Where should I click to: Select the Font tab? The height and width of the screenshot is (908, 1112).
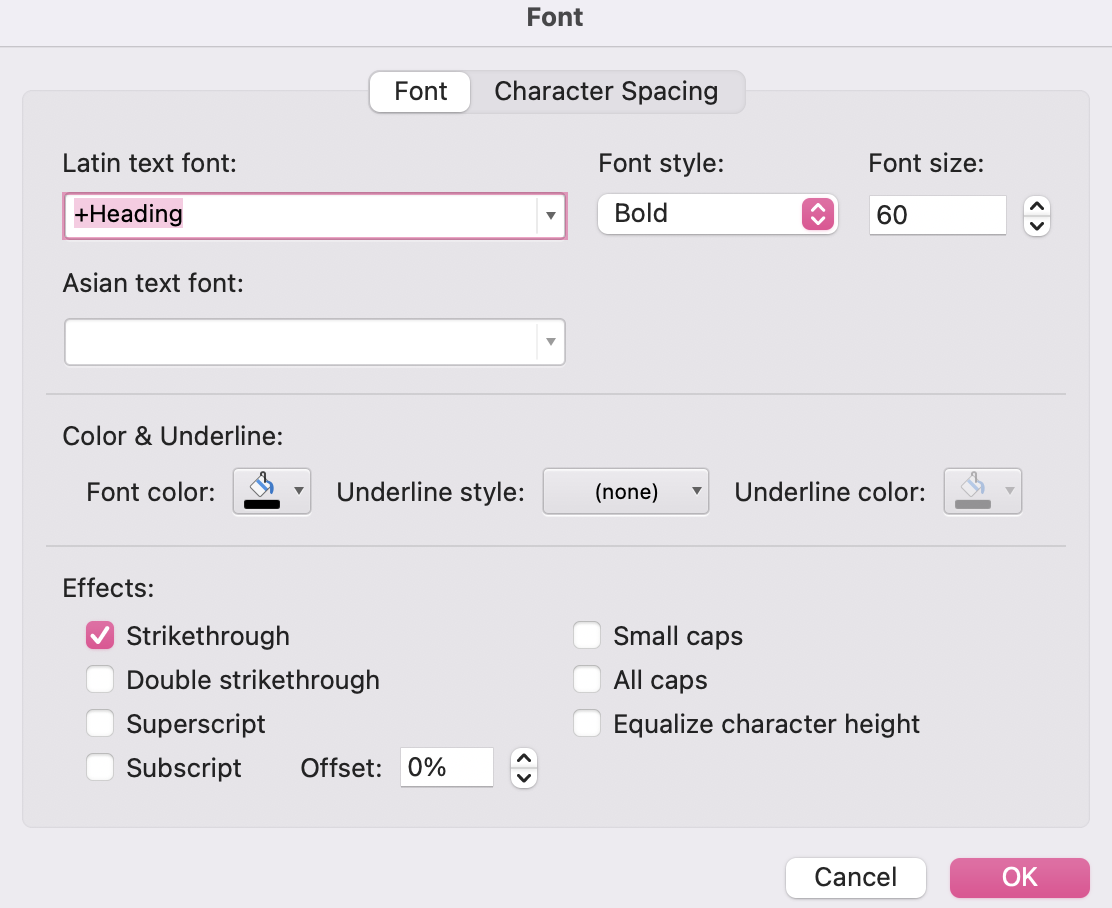pos(419,91)
